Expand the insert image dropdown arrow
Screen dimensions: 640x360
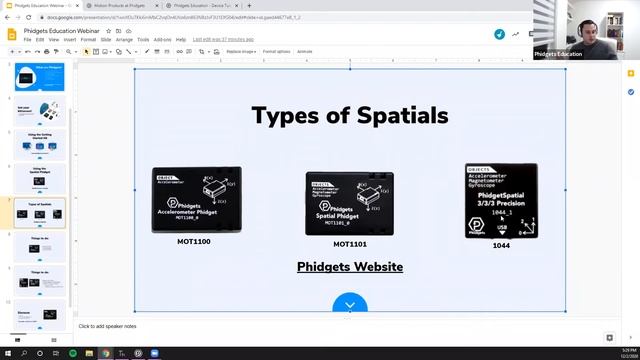tap(111, 52)
